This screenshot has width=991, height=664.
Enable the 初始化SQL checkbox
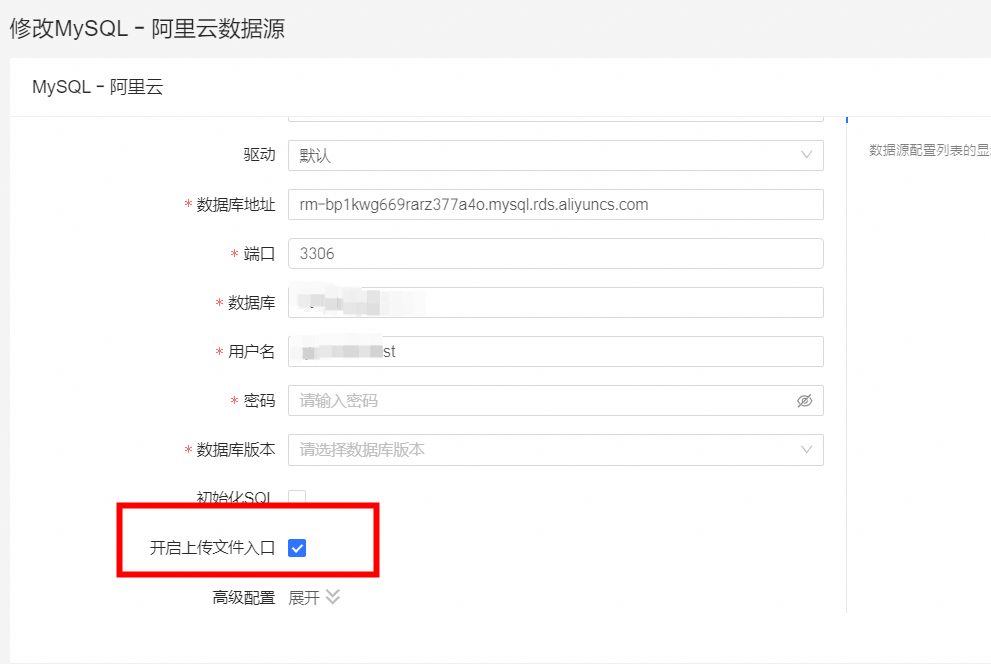click(x=297, y=497)
